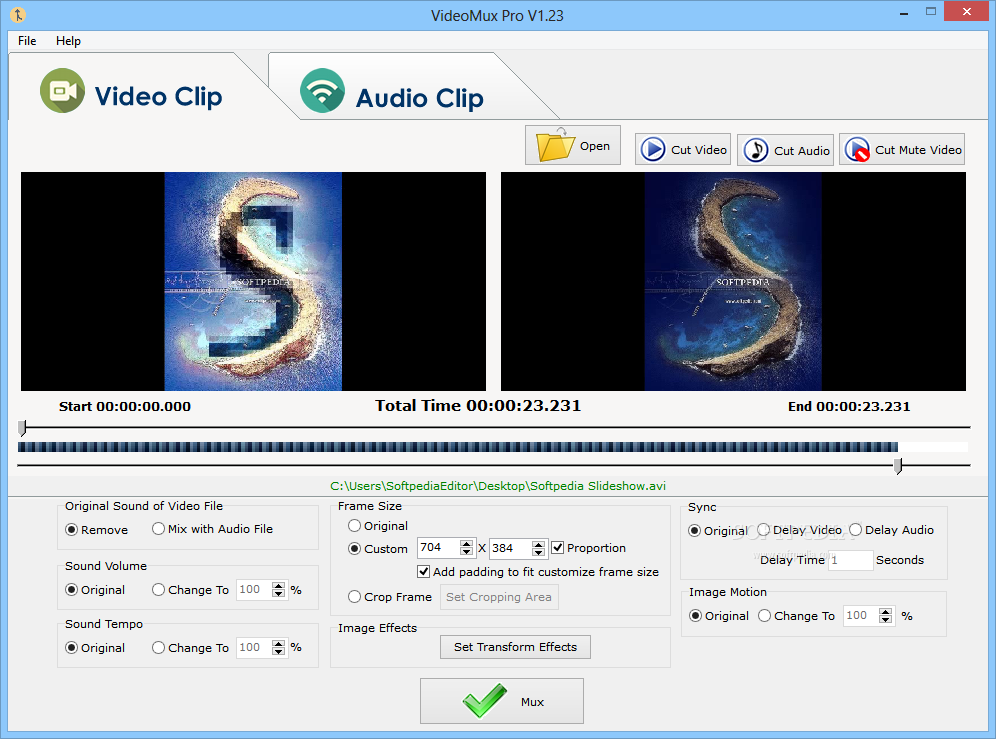
Task: Click the right video preview thumbnail
Action: click(x=733, y=281)
